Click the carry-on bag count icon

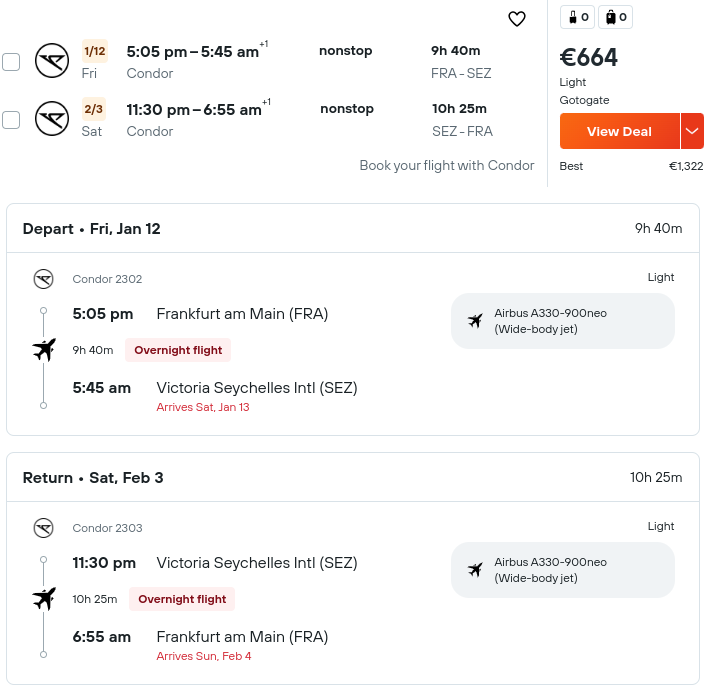577,17
